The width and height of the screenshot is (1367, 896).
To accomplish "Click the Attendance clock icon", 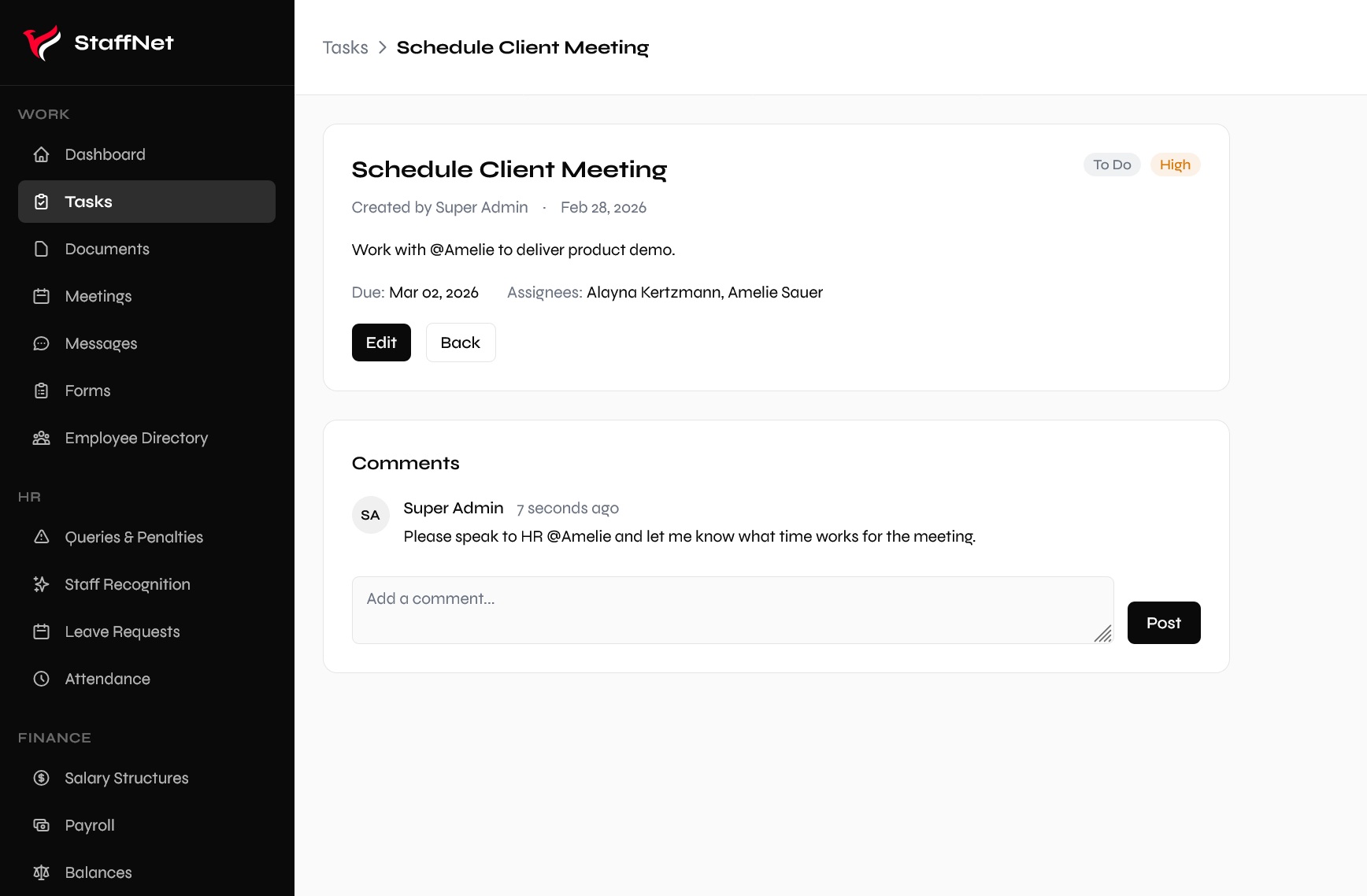I will 42,679.
